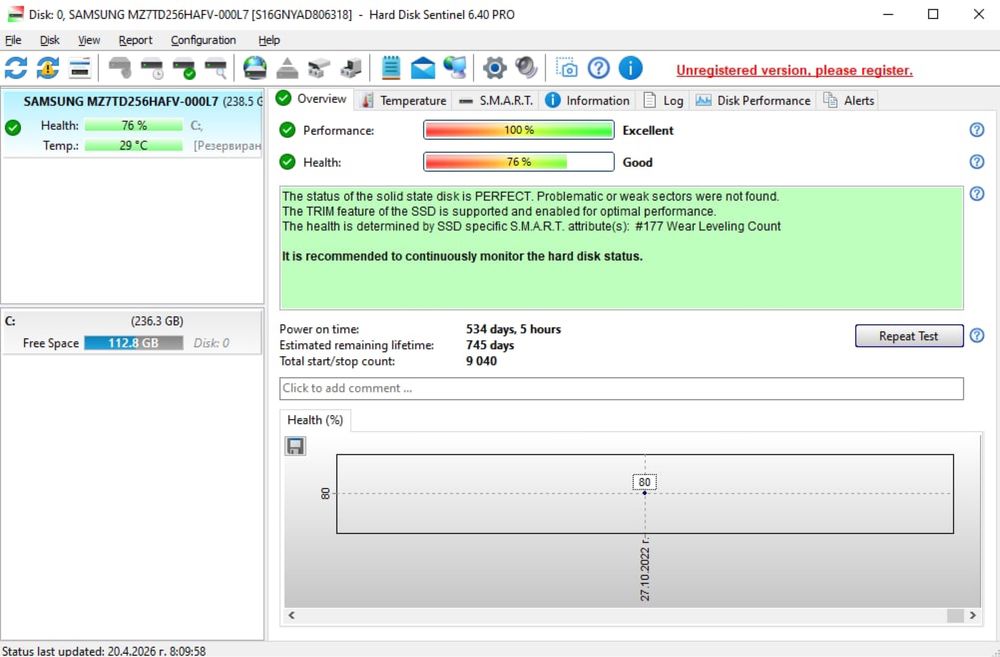The image size is (1000, 657).
Task: Click the 9 040 start/stop count value
Action: 481,361
